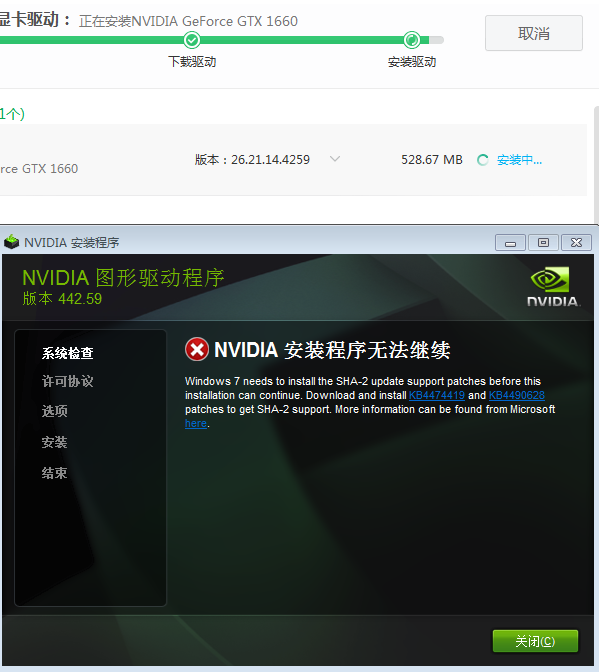Click the NVIDIA logo in installer header
The width and height of the screenshot is (599, 672).
pos(553,286)
